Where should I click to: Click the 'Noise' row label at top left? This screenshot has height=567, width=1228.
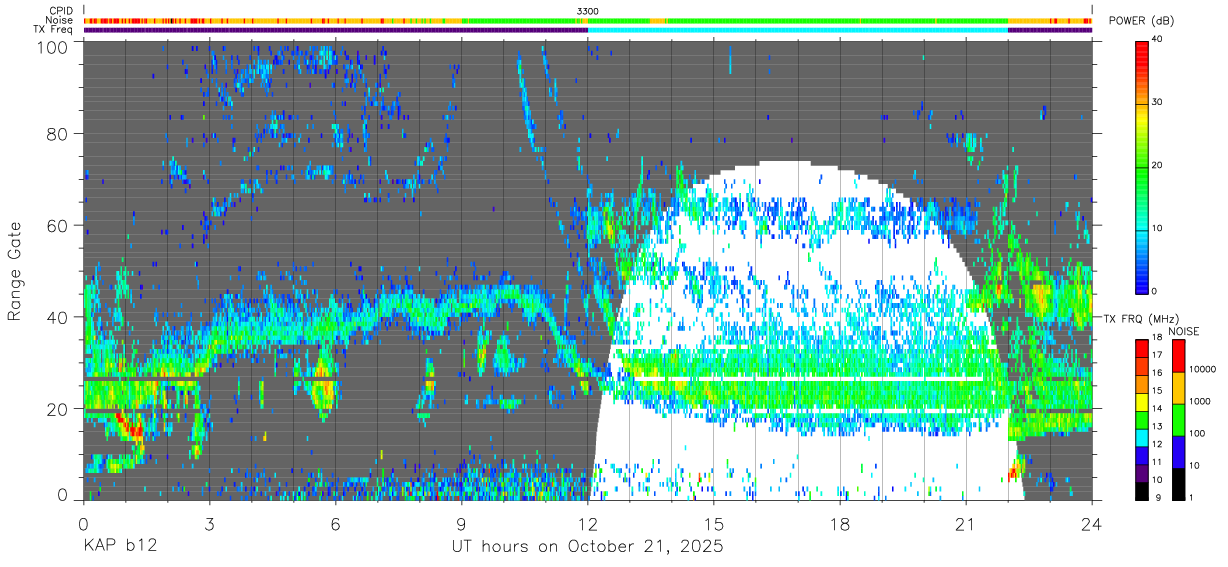60,20
